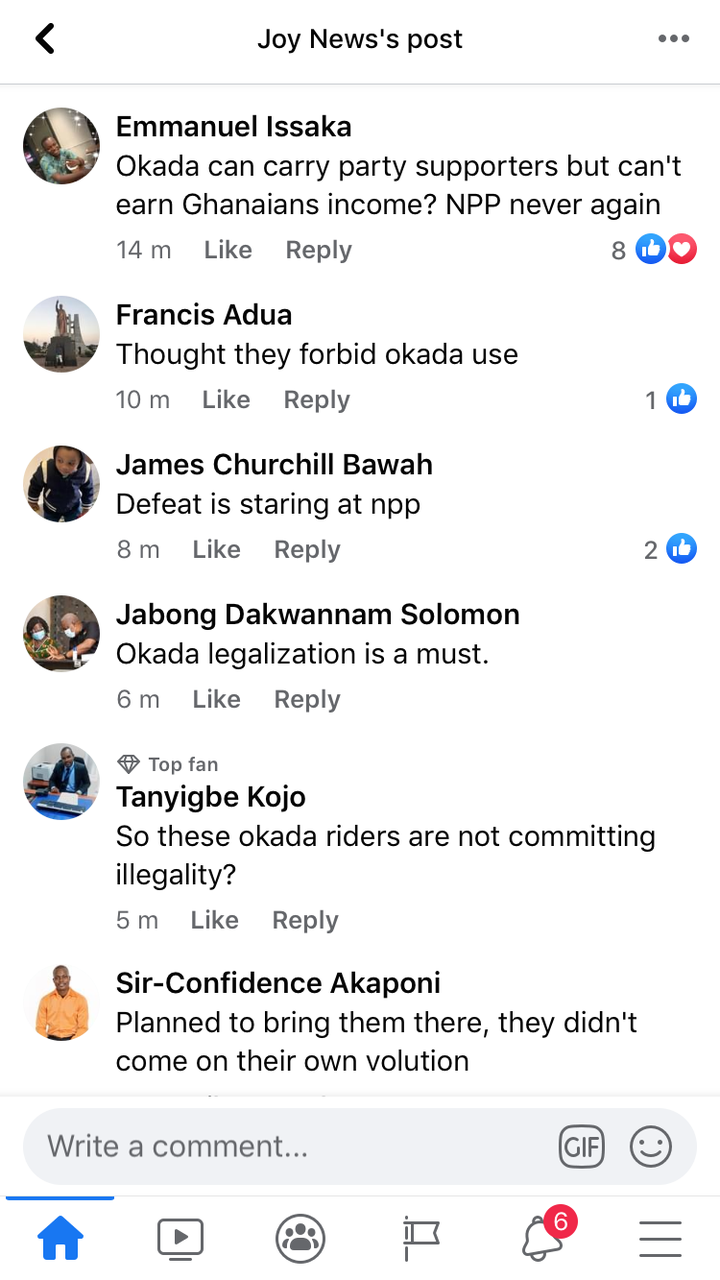View reactions on Emmanuel Issaka's comment
Viewport: 720px width, 1280px height.
[655, 250]
